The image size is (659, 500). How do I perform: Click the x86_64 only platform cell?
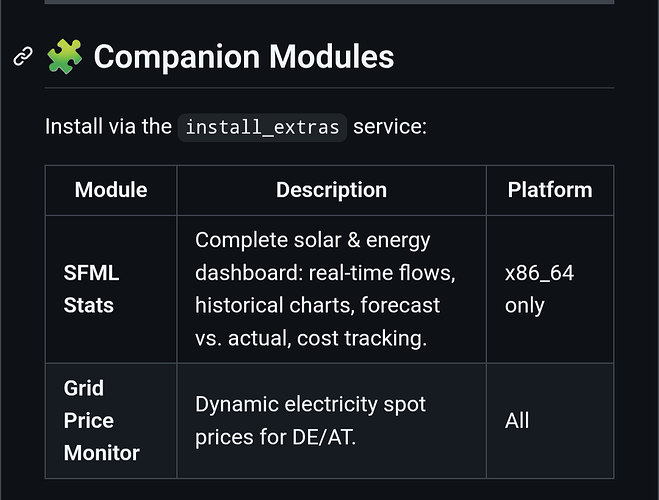click(550, 289)
